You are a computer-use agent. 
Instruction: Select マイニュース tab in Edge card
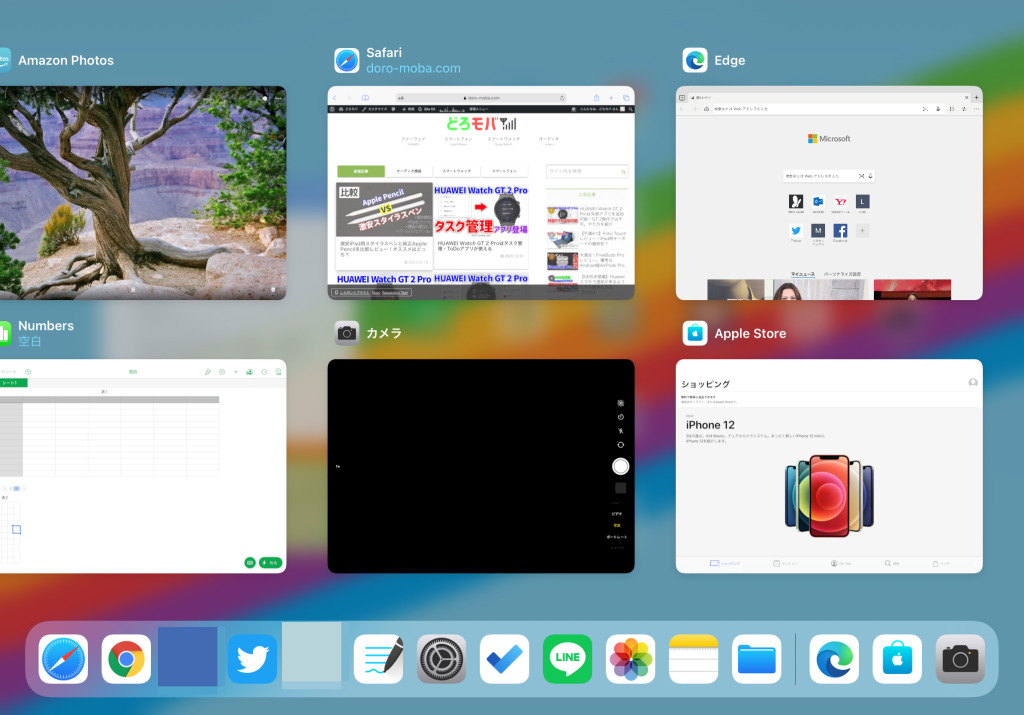[803, 274]
